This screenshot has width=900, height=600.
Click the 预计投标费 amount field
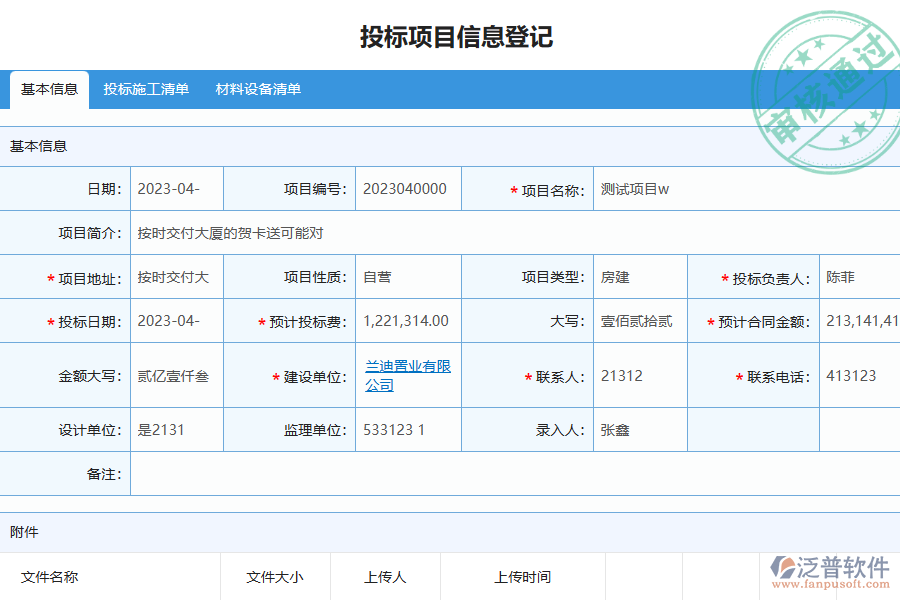pyautogui.click(x=408, y=321)
